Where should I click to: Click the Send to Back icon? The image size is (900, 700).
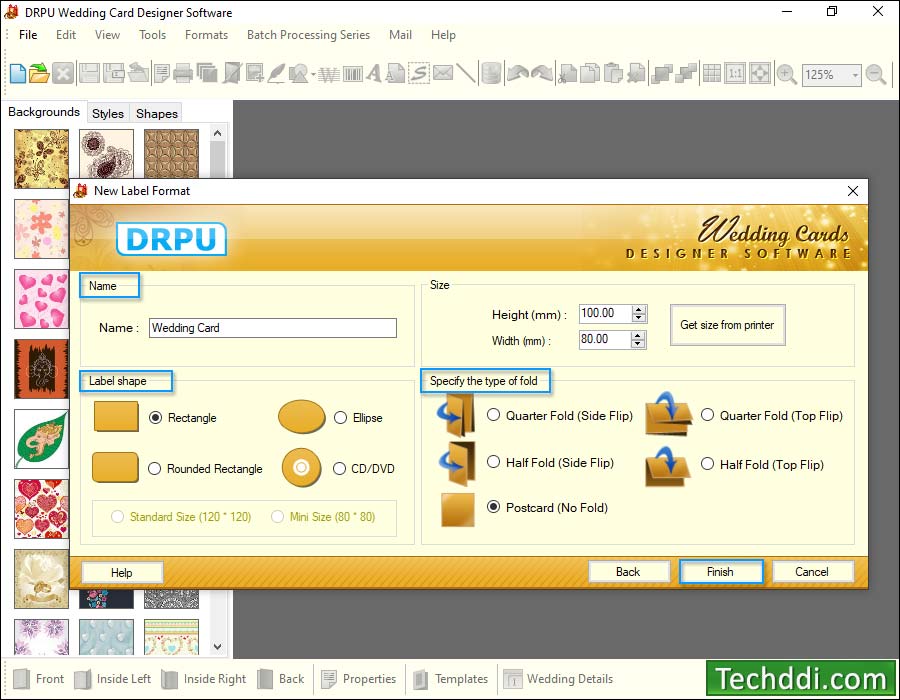[x=686, y=74]
